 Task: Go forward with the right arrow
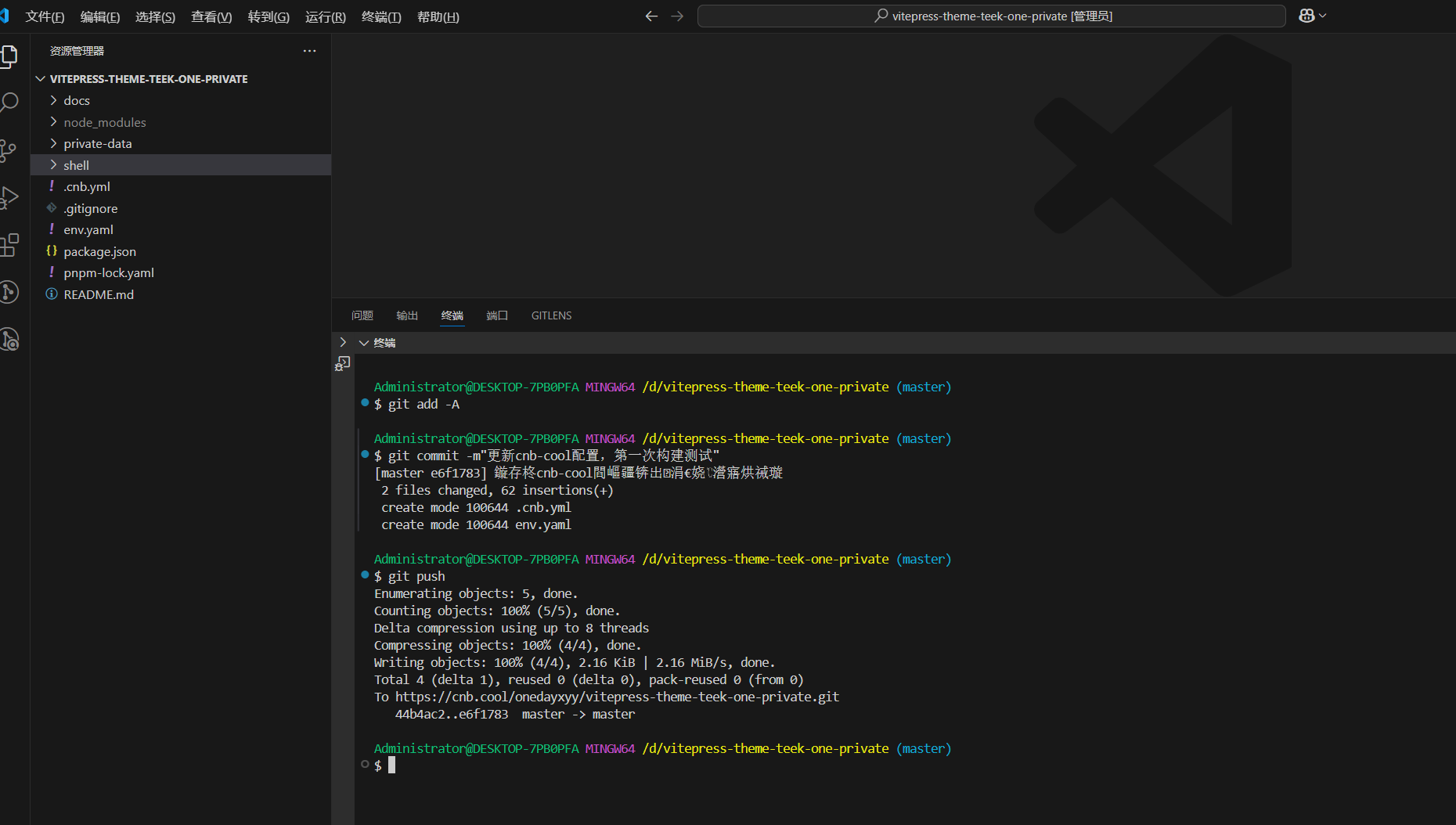[677, 16]
